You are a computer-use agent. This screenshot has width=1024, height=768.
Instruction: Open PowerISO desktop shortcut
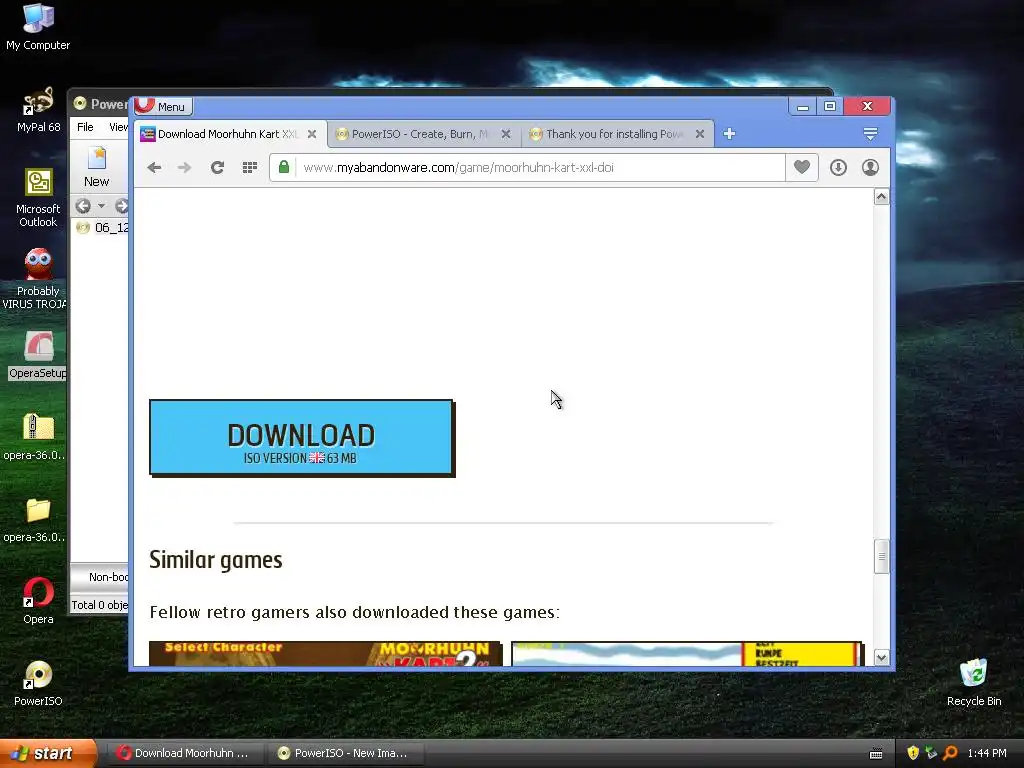pyautogui.click(x=38, y=684)
